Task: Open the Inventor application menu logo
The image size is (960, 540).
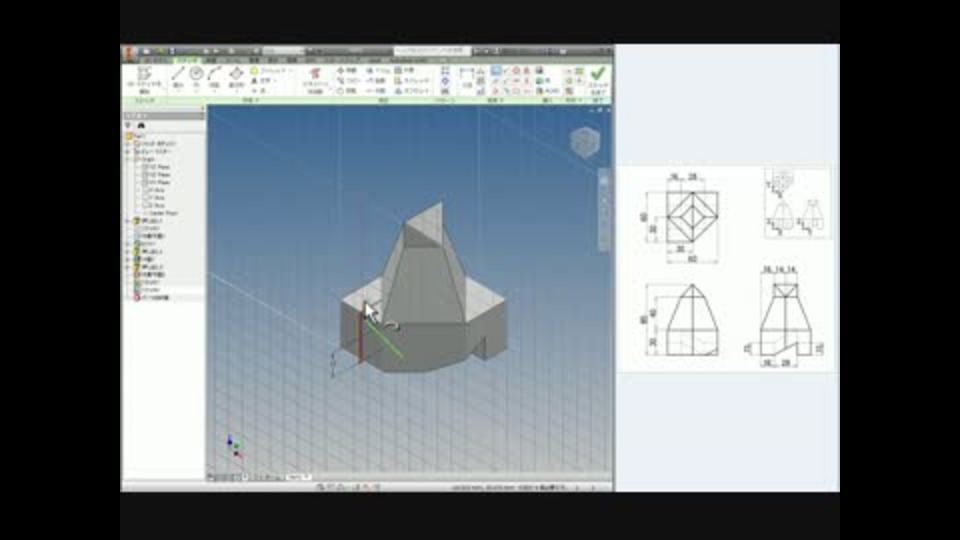Action: 129,53
